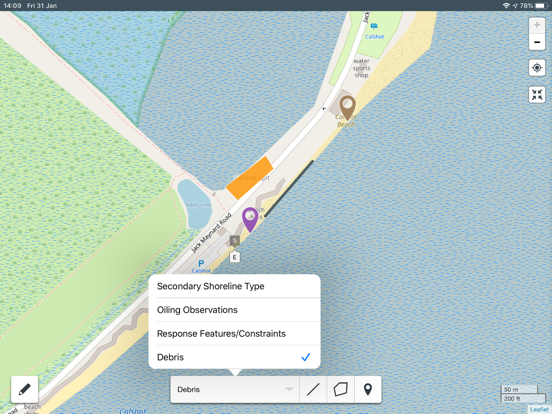Image resolution: width=552 pixels, height=414 pixels.
Task: Open the Debris layer dropdown
Action: [x=235, y=389]
